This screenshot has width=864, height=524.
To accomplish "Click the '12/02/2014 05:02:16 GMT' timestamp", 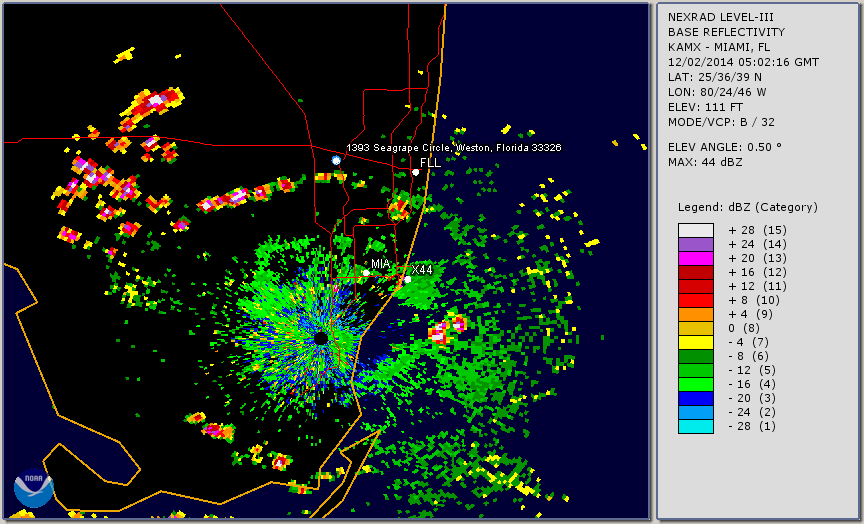I will (743, 62).
